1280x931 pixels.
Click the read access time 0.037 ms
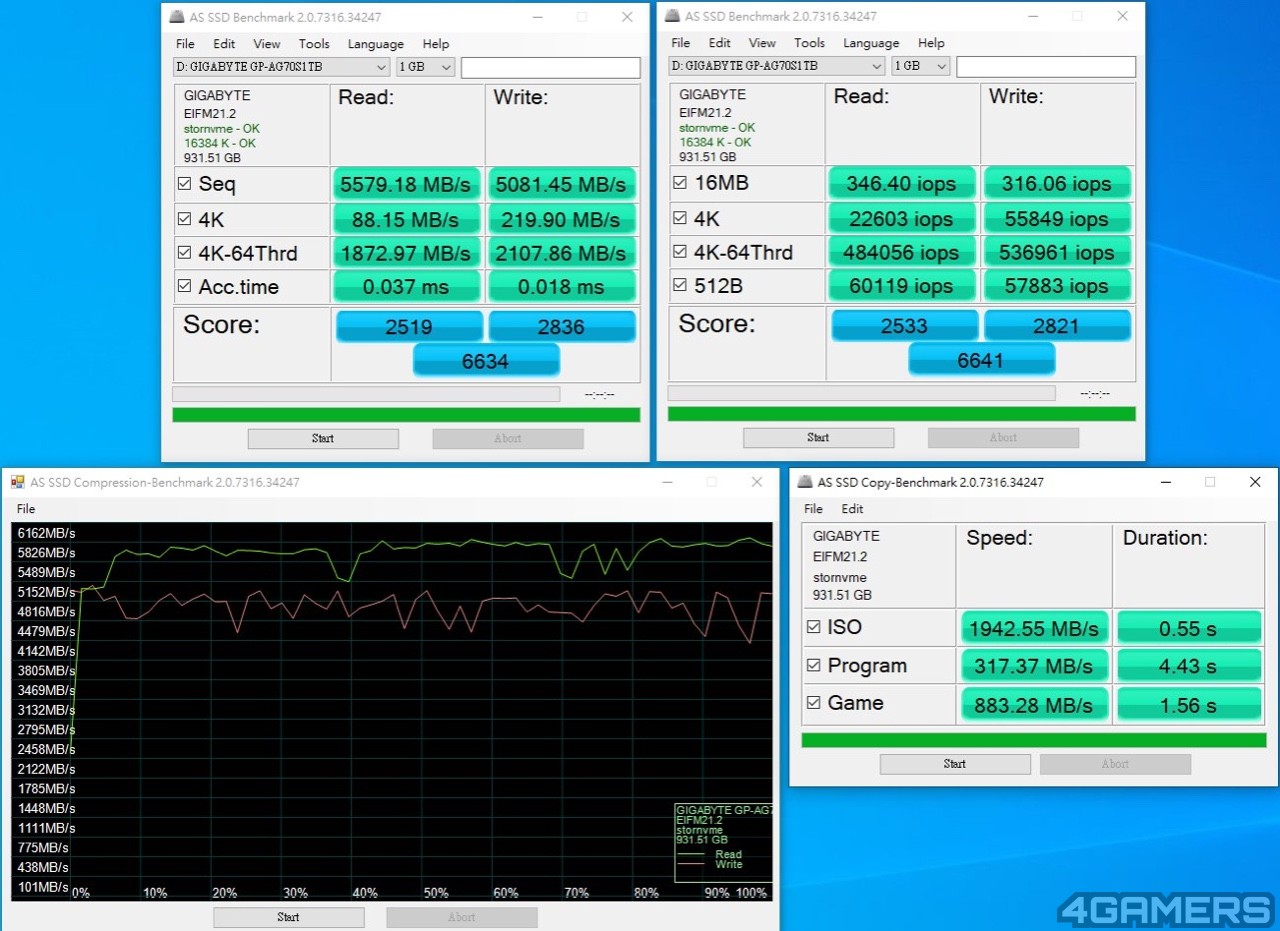(407, 287)
